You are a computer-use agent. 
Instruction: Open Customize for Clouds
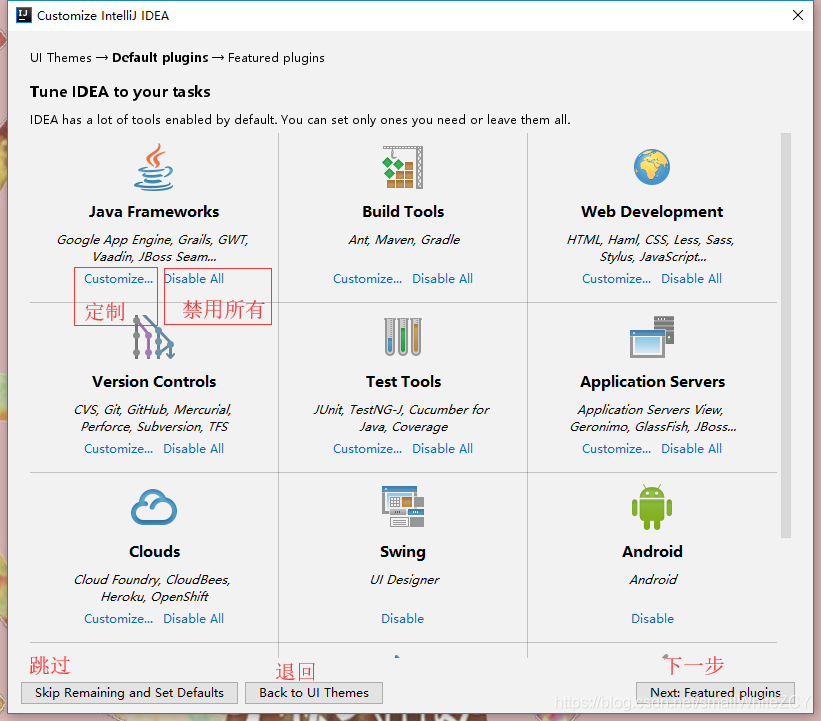tap(118, 618)
